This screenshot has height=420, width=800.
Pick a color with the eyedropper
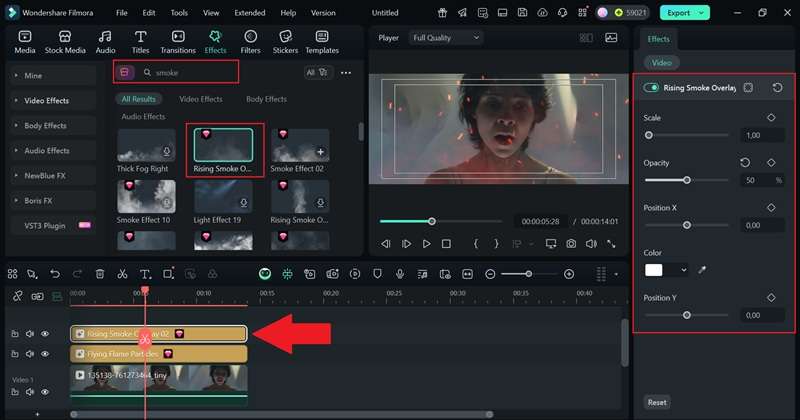point(702,270)
